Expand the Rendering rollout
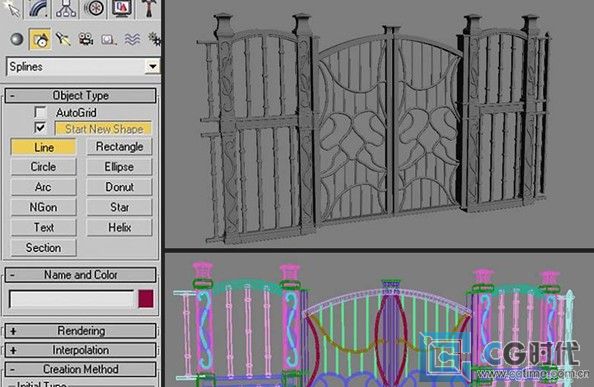Viewport: 594px width, 387px height. [80, 331]
